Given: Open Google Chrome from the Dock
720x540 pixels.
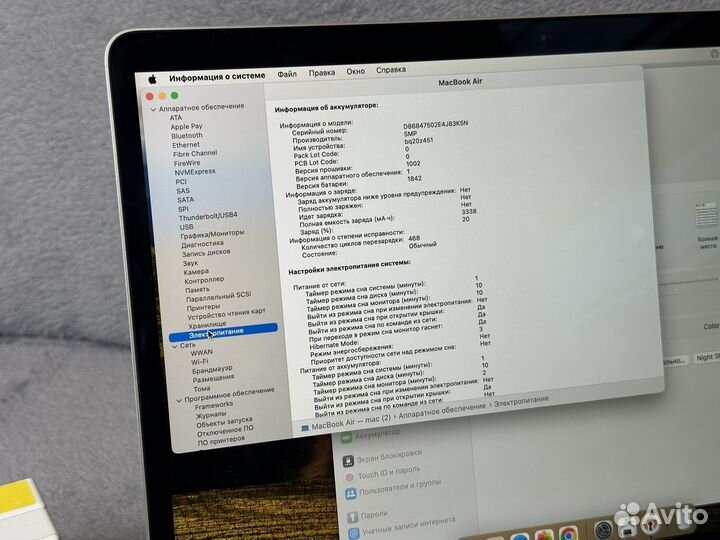Looking at the screenshot, I should pos(568,534).
